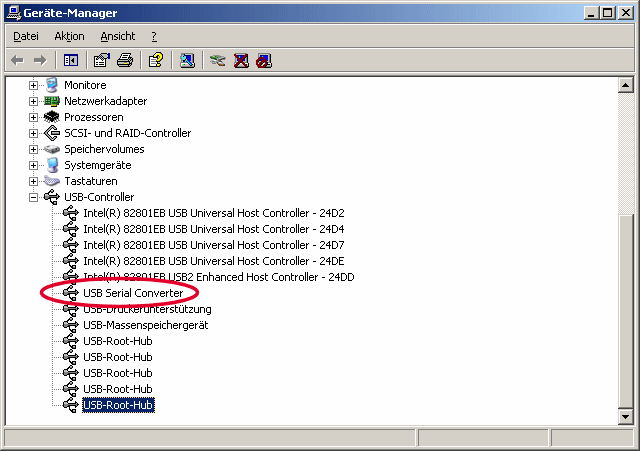Open the Datei menu
The height and width of the screenshot is (451, 640).
[x=26, y=36]
